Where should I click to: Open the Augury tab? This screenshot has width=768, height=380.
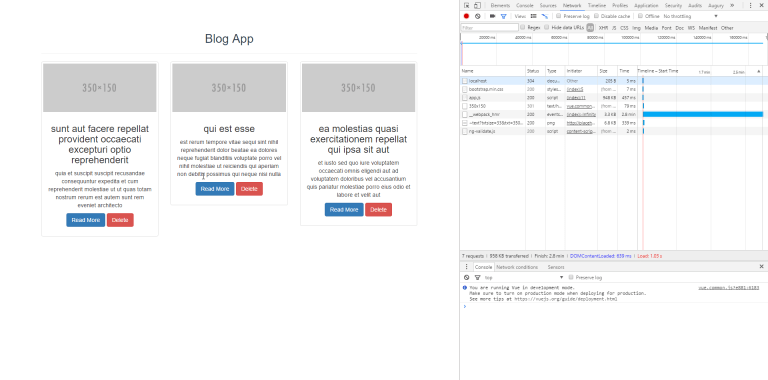coord(716,5)
